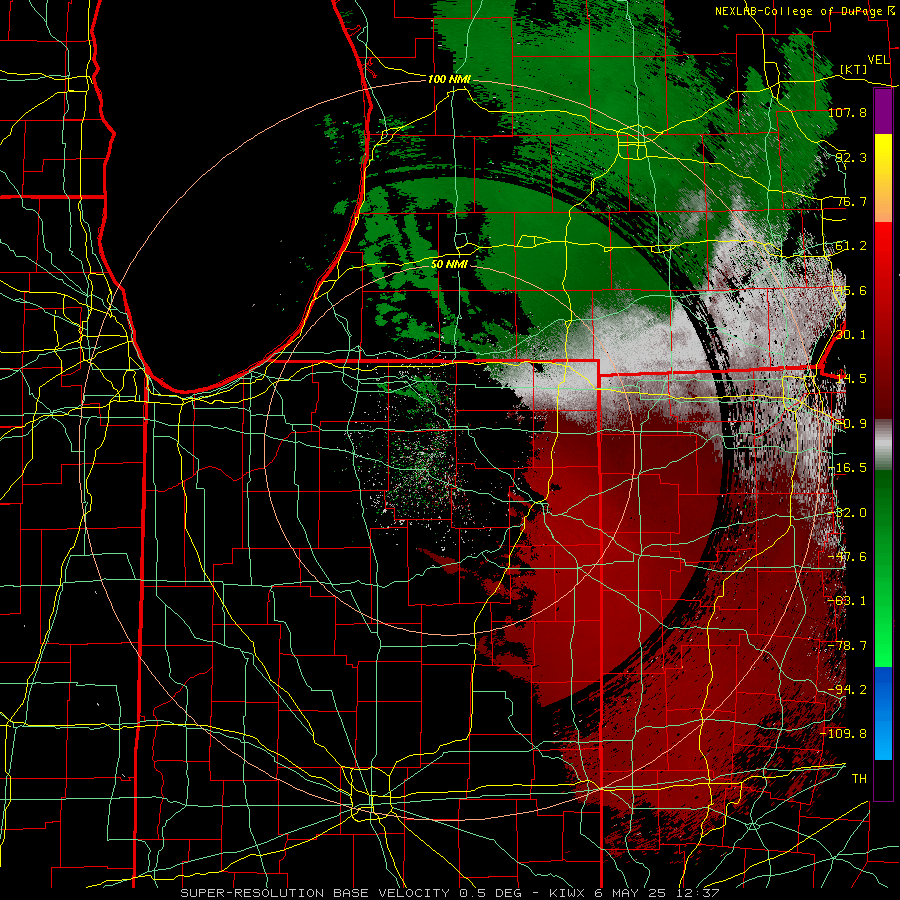Viewport: 900px width, 900px height.
Task: Click the 92.3 velocity scale value
Action: click(851, 157)
